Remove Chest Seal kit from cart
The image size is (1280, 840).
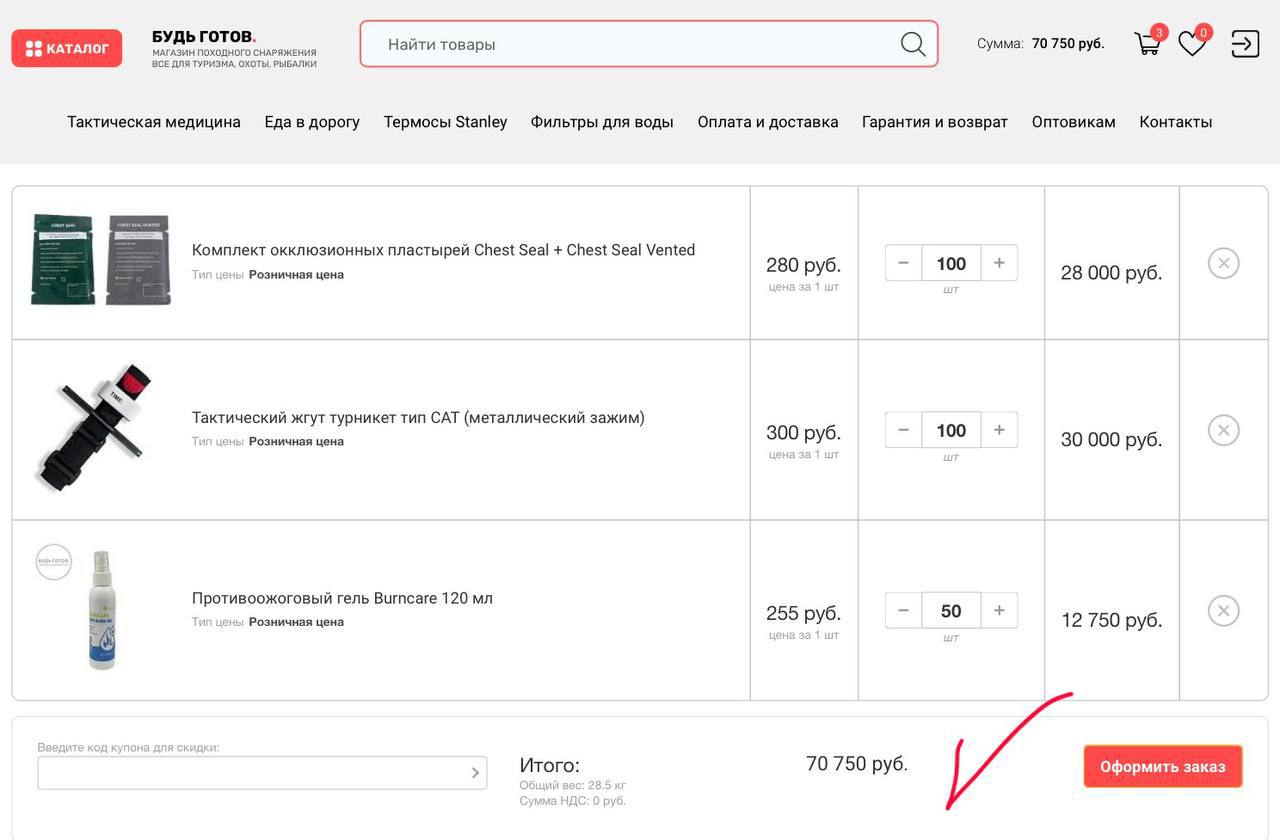[x=1223, y=263]
